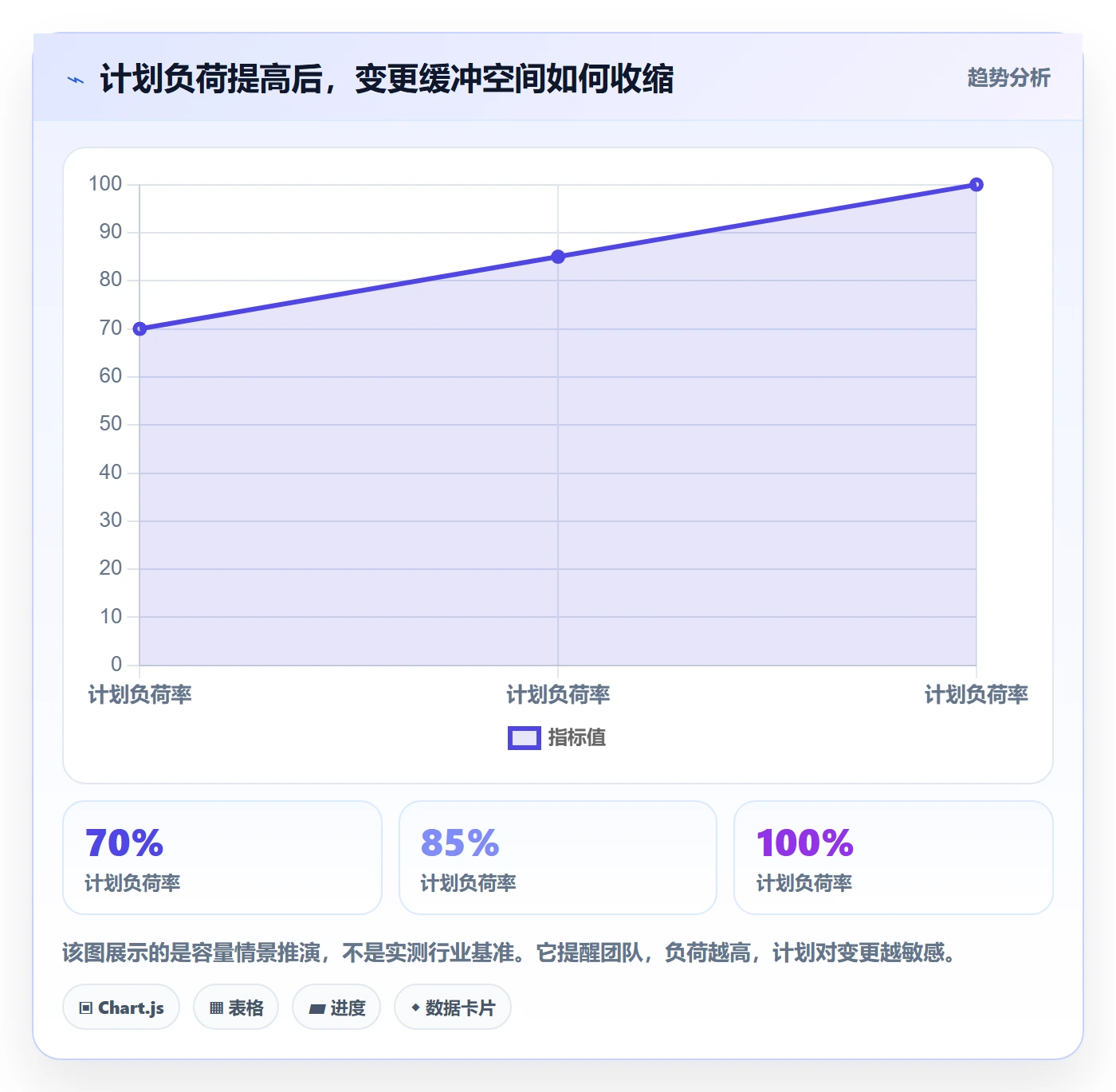Click the lightning icon beside the title
The width and height of the screenshot is (1116, 1092).
click(x=76, y=80)
